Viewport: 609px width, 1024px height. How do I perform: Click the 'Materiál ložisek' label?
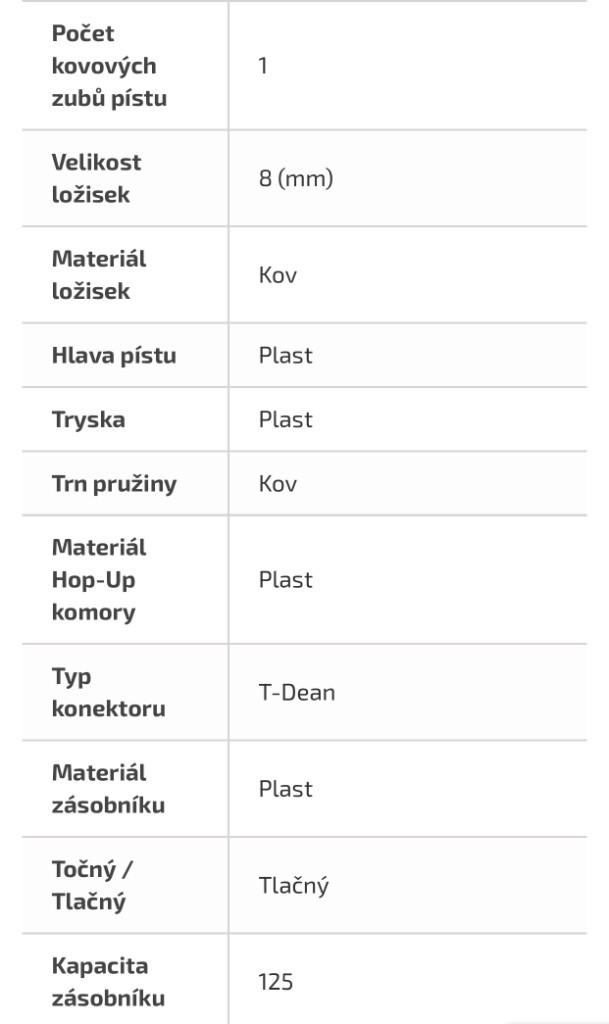pyautogui.click(x=98, y=275)
